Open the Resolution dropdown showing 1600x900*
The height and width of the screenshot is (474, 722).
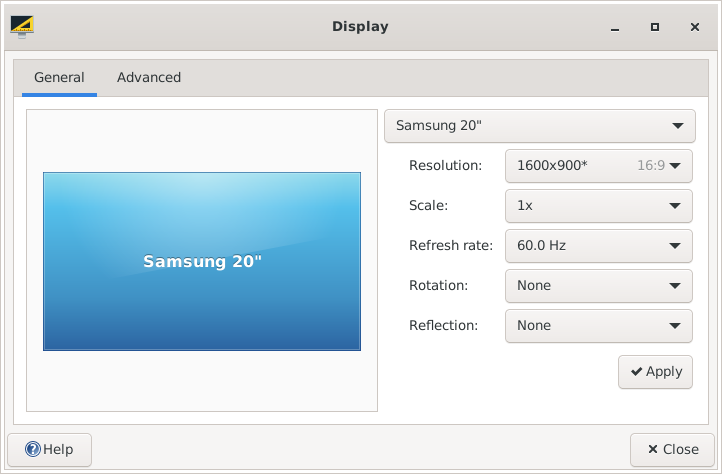pos(599,166)
